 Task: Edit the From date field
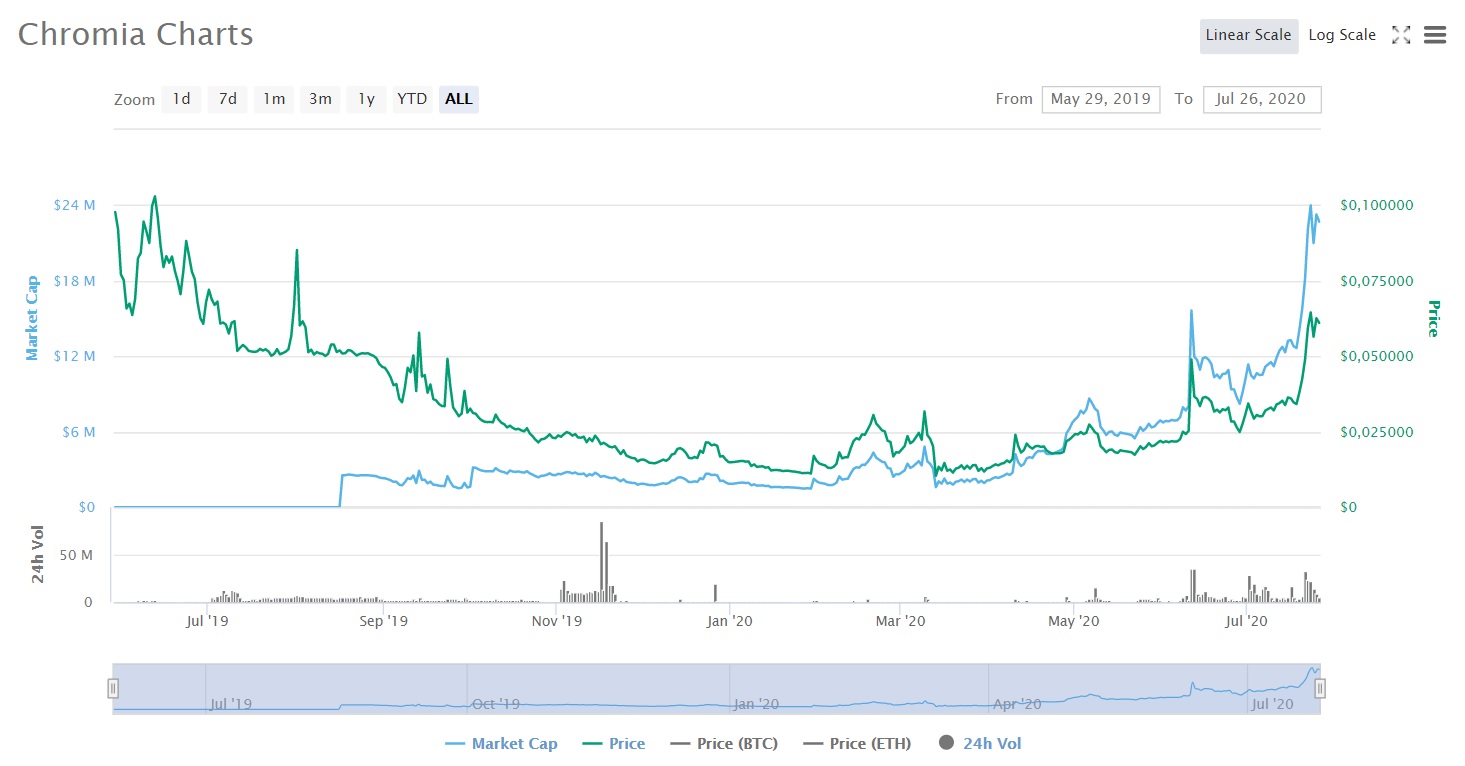click(x=1101, y=99)
